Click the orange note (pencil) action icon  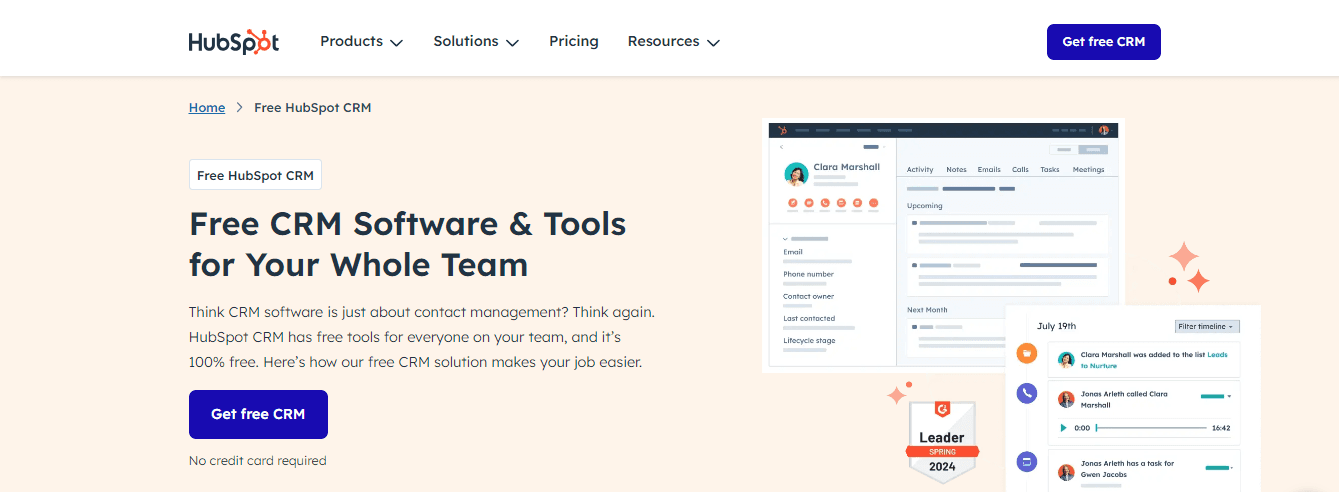793,203
